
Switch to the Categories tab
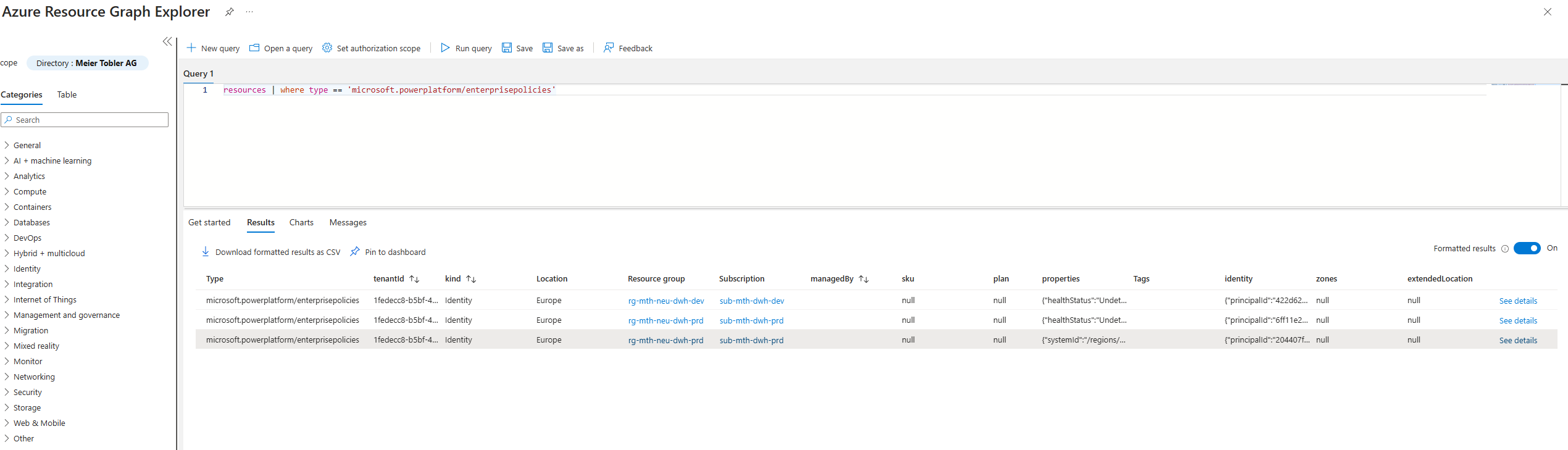pos(22,94)
